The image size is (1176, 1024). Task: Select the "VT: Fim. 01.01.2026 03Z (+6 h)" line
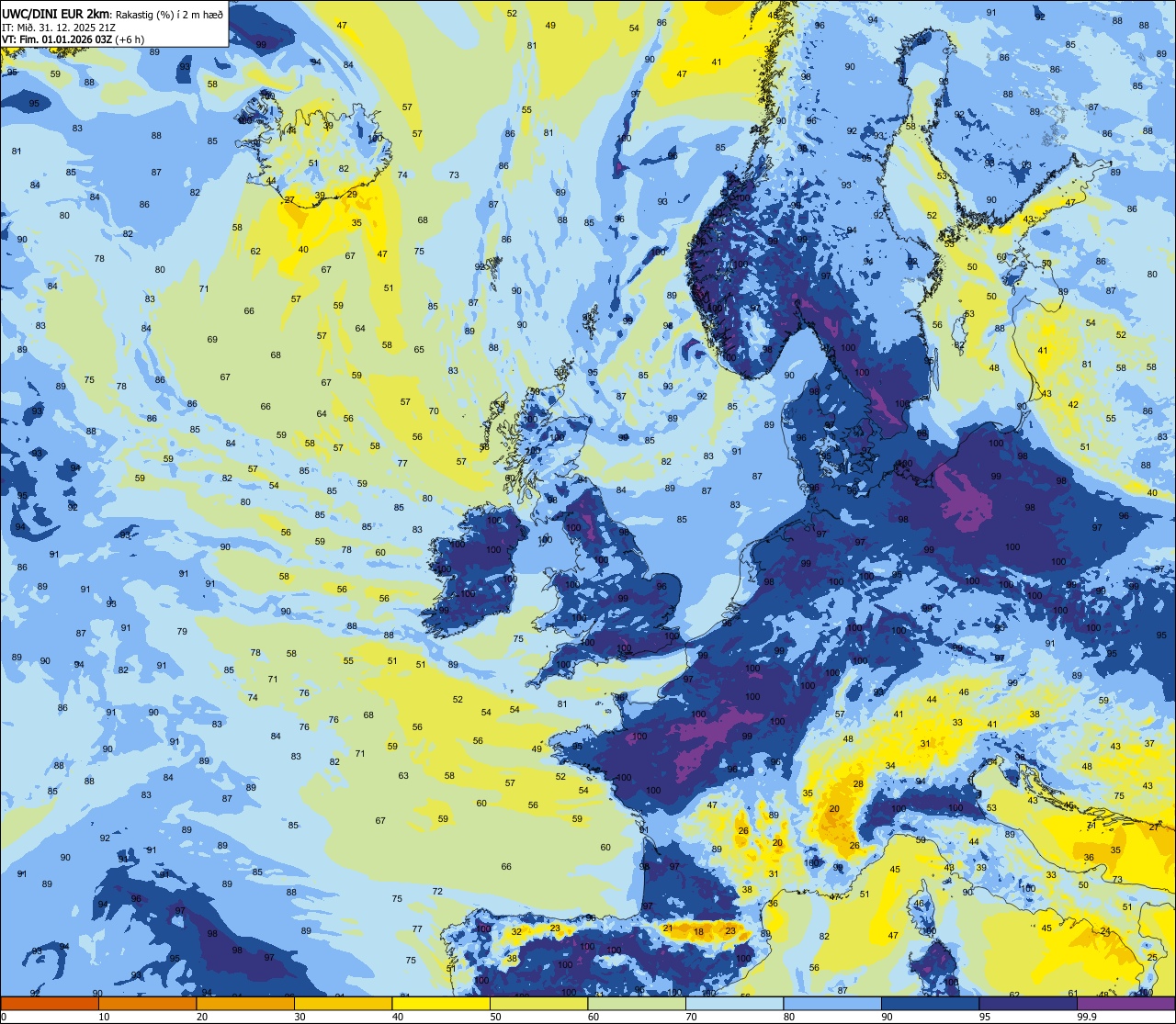click(x=74, y=39)
